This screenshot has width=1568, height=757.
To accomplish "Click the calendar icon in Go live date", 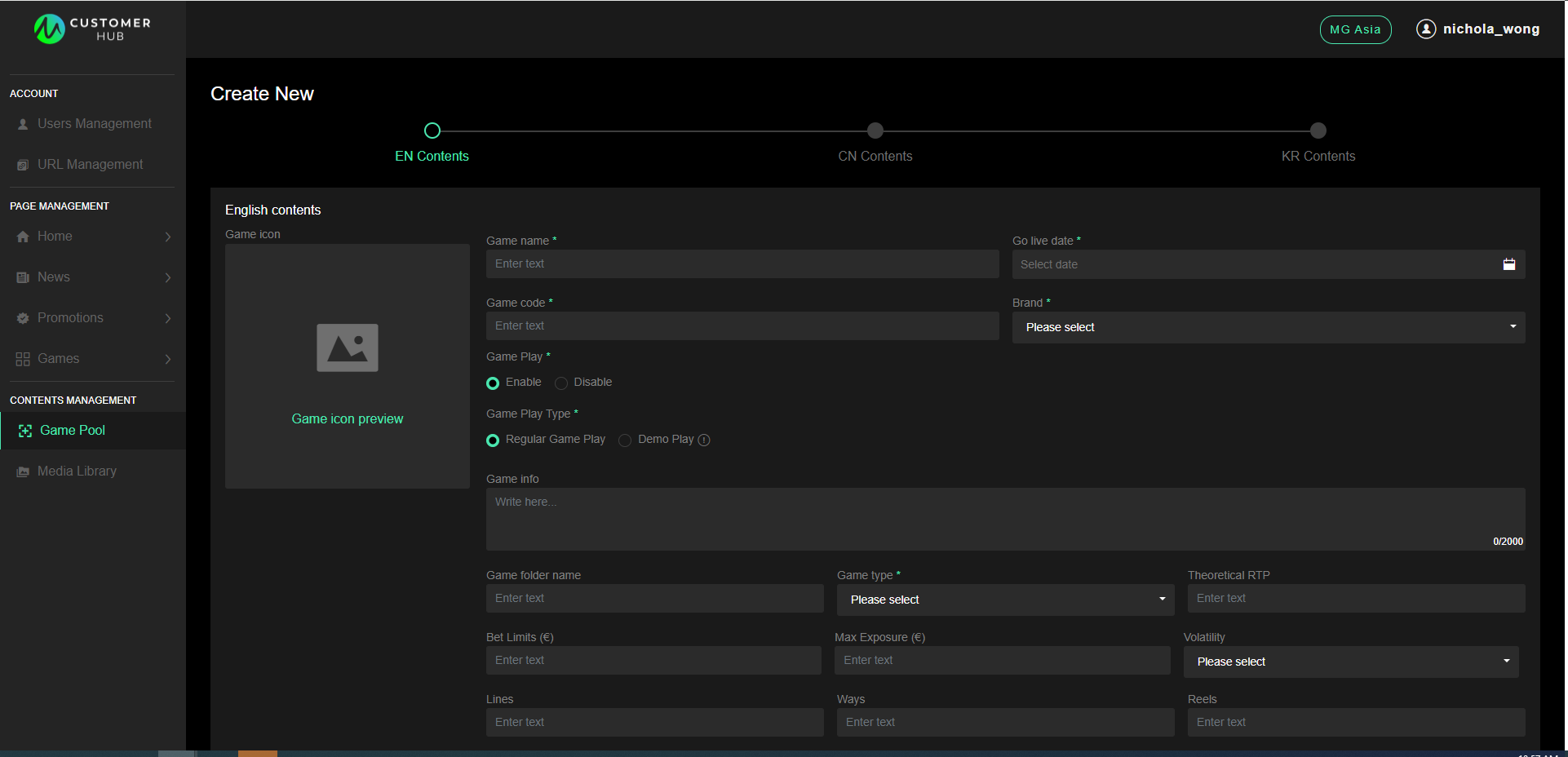I will (1508, 264).
